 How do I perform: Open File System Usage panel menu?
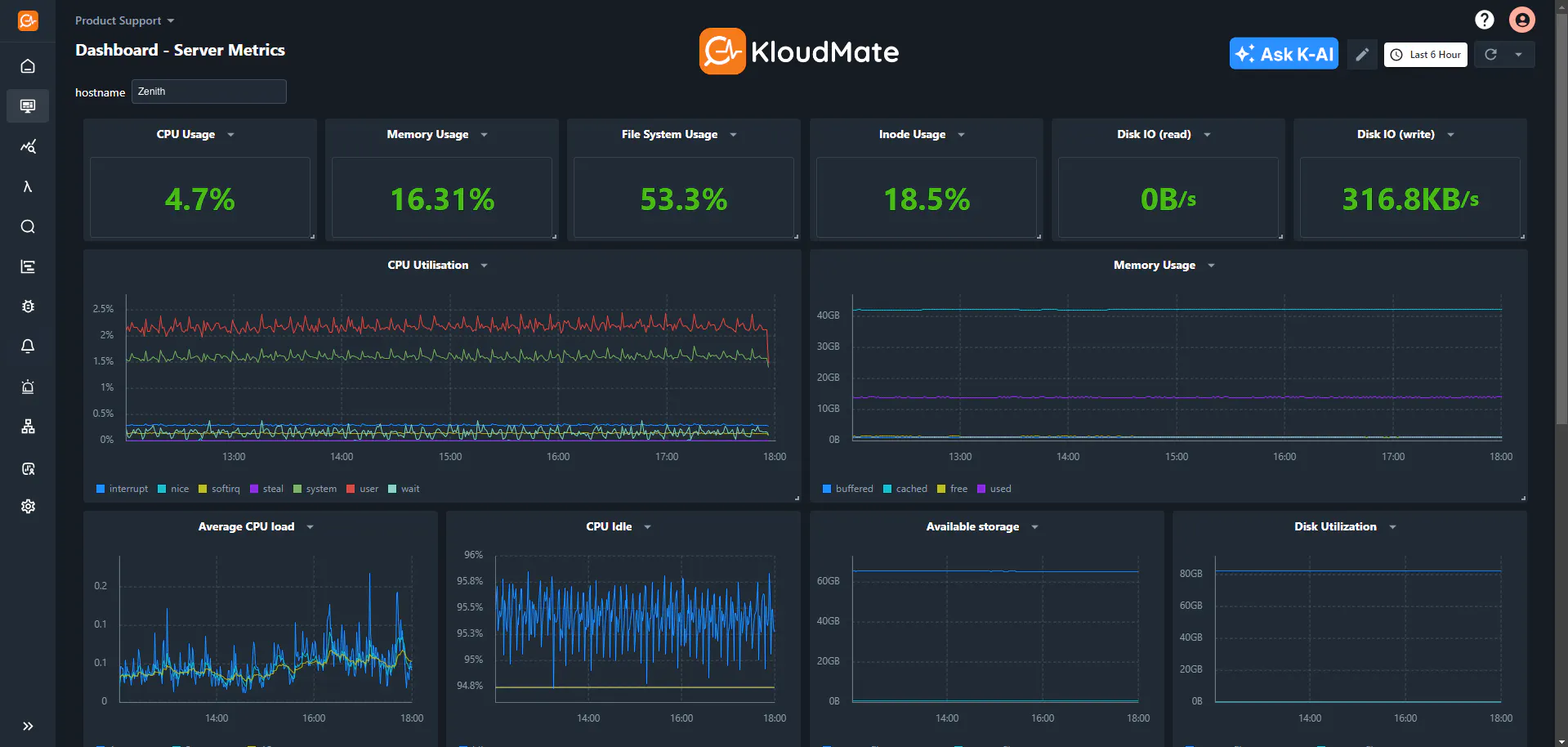tap(733, 135)
